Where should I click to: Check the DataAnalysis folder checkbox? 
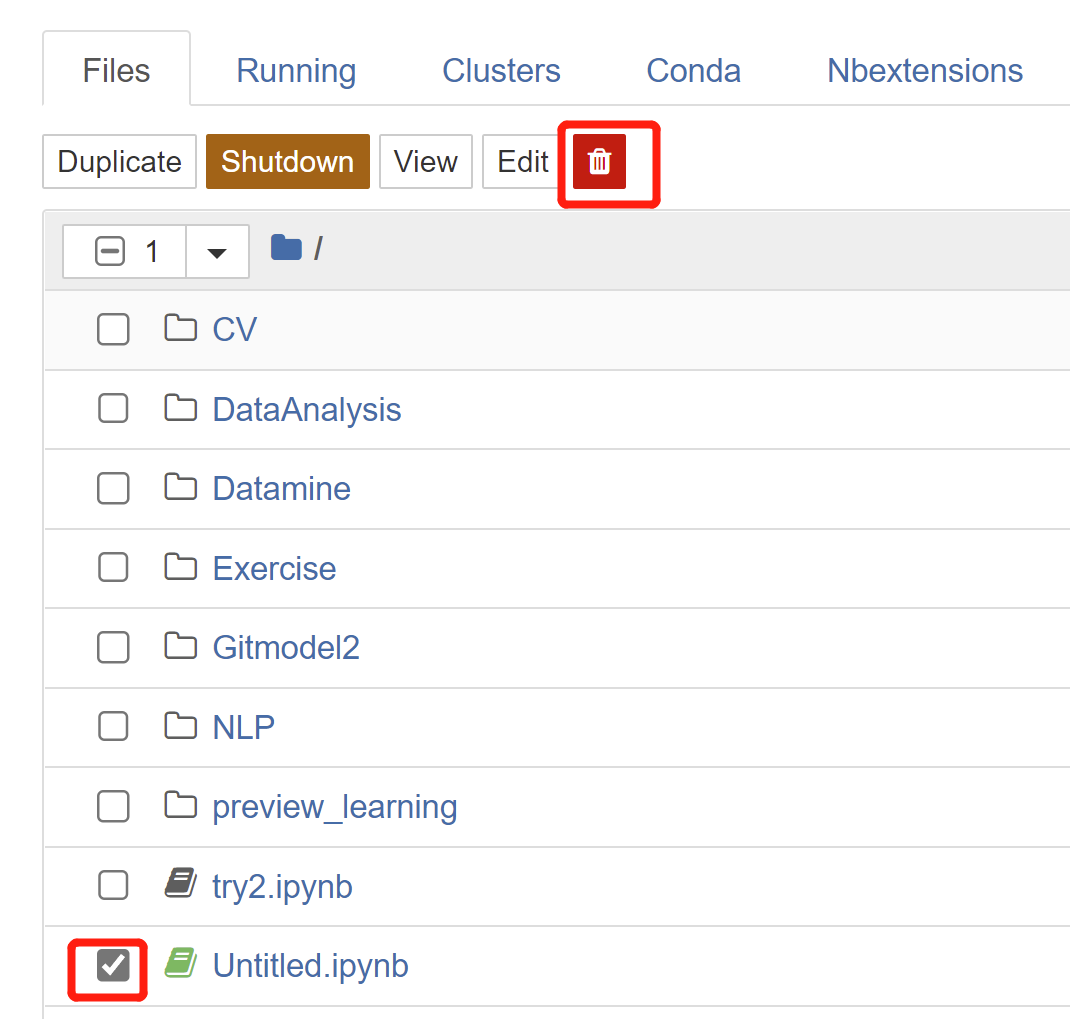coord(113,408)
